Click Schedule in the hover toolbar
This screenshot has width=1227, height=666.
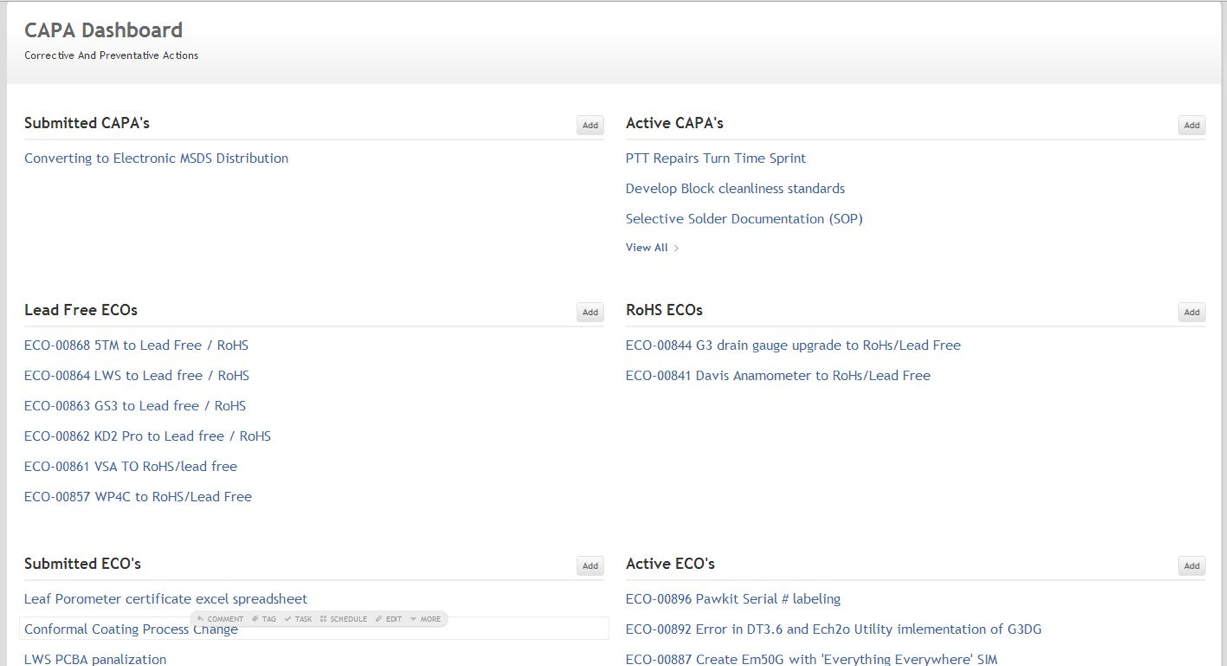click(x=344, y=619)
